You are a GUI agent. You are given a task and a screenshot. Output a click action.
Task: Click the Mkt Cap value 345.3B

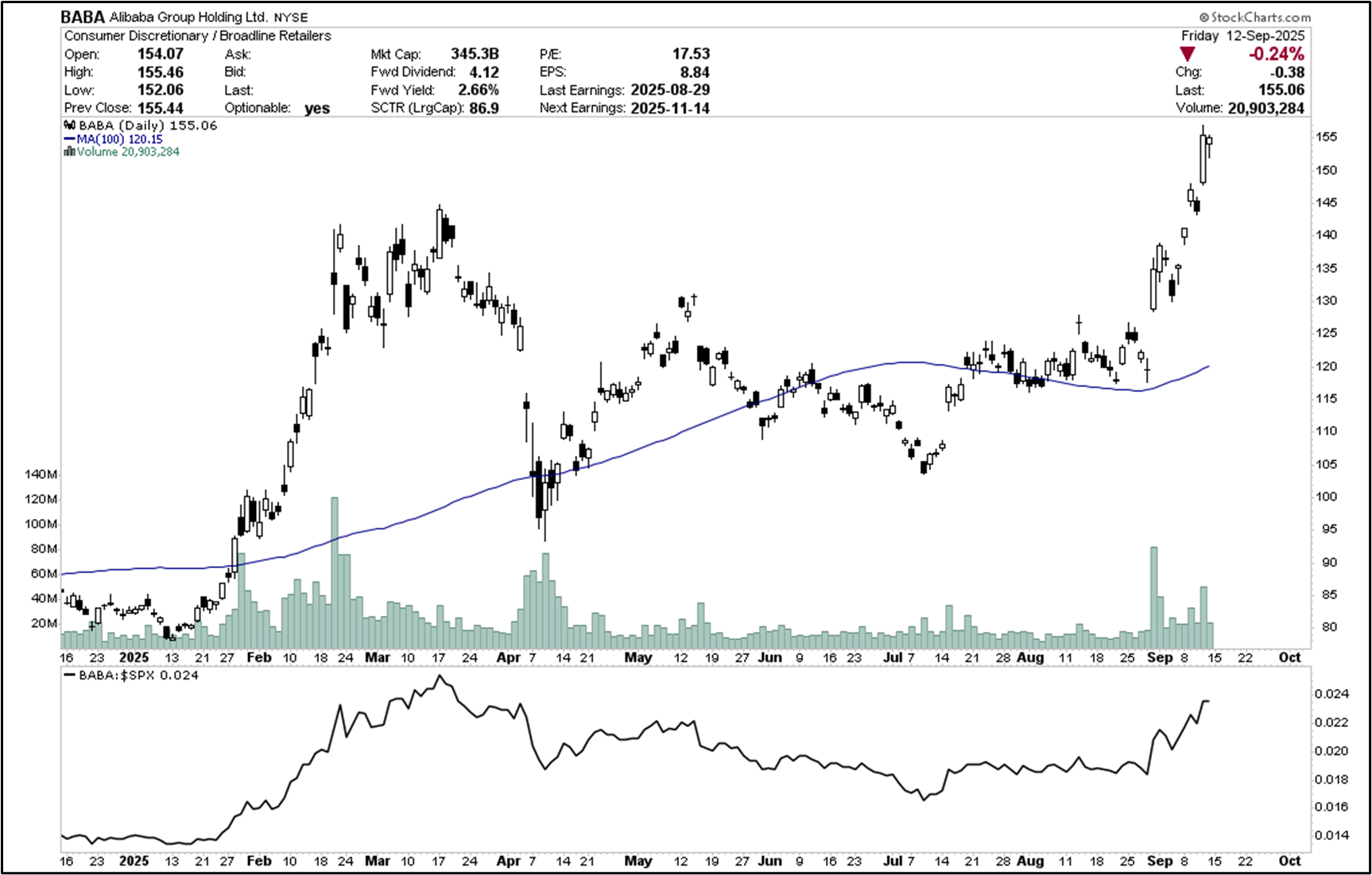coord(475,54)
